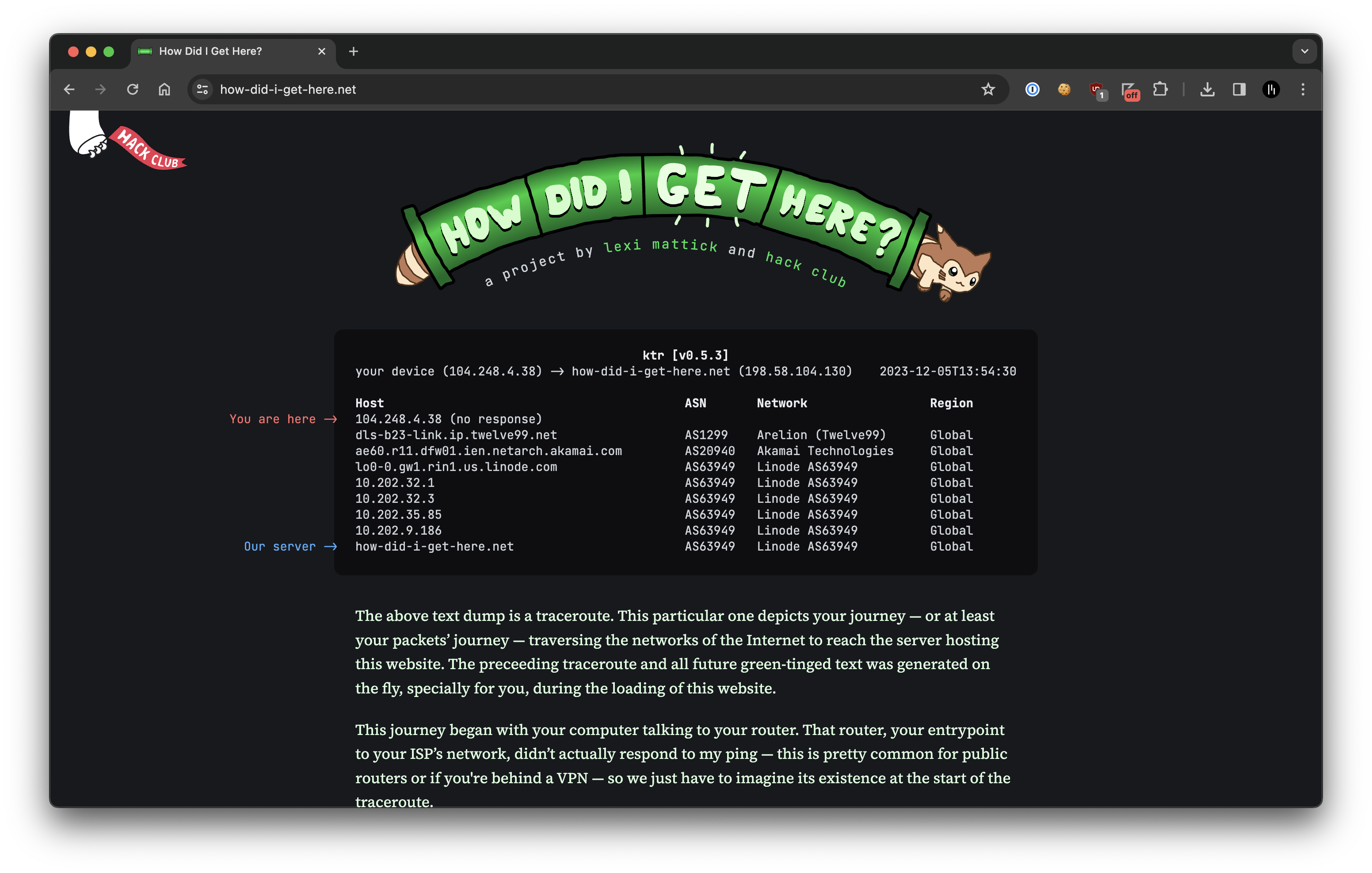The height and width of the screenshot is (873, 1372).
Task: Click the cookie extension icon
Action: click(1064, 89)
